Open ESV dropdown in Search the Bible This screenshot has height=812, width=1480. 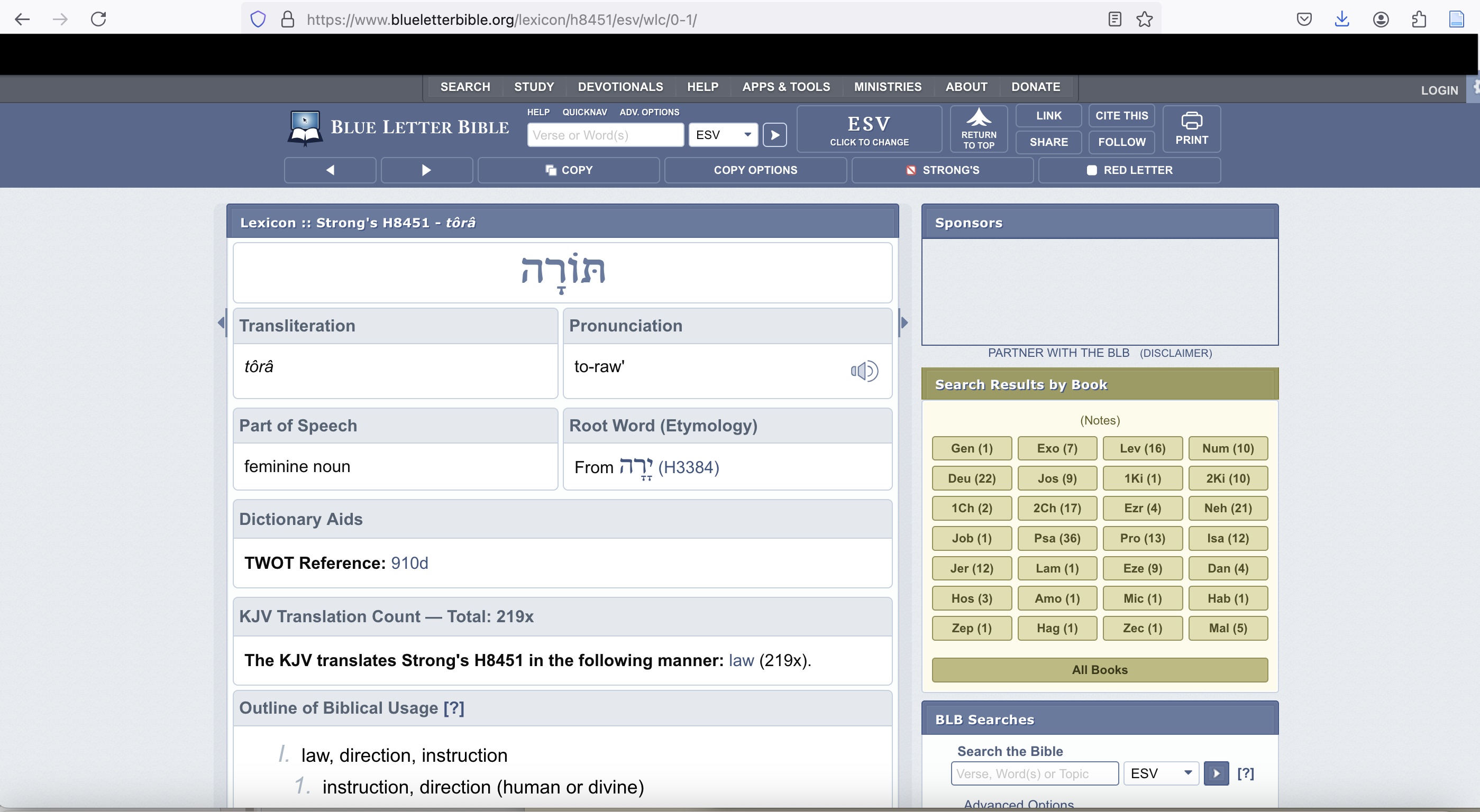1161,773
